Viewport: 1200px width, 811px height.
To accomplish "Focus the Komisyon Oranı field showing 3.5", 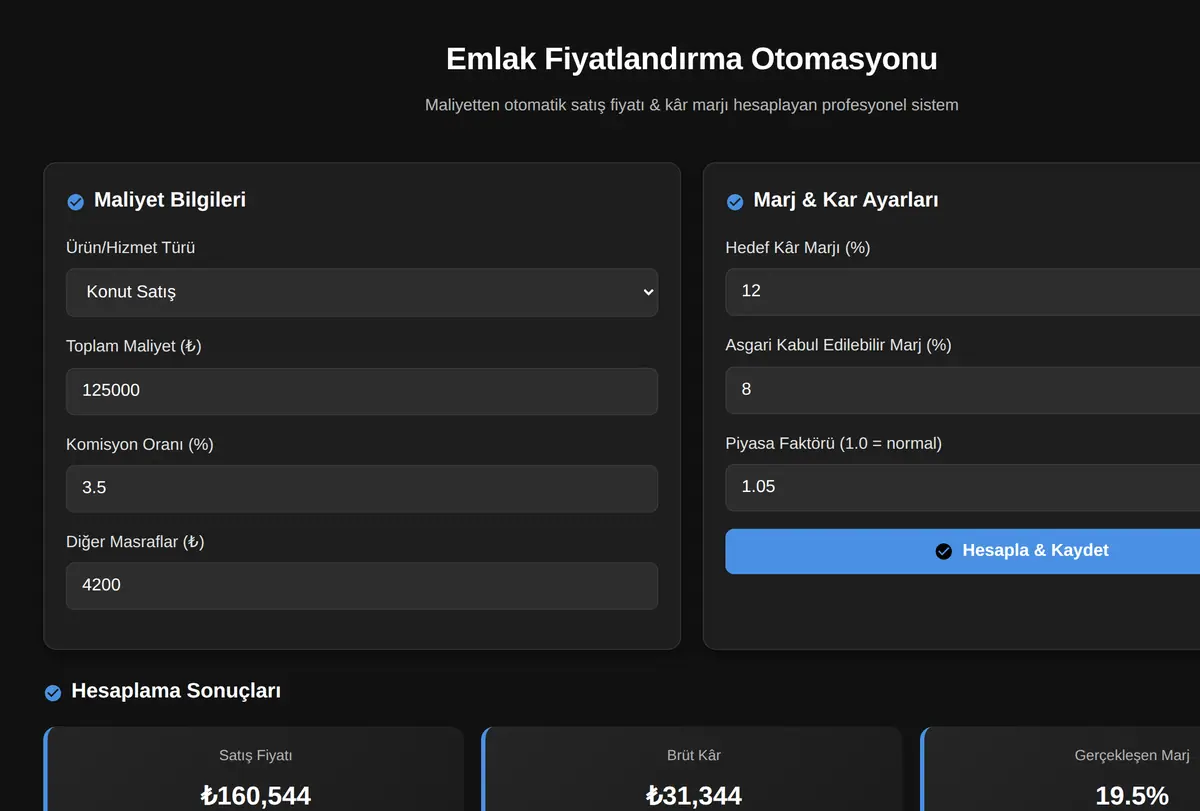I will point(362,488).
